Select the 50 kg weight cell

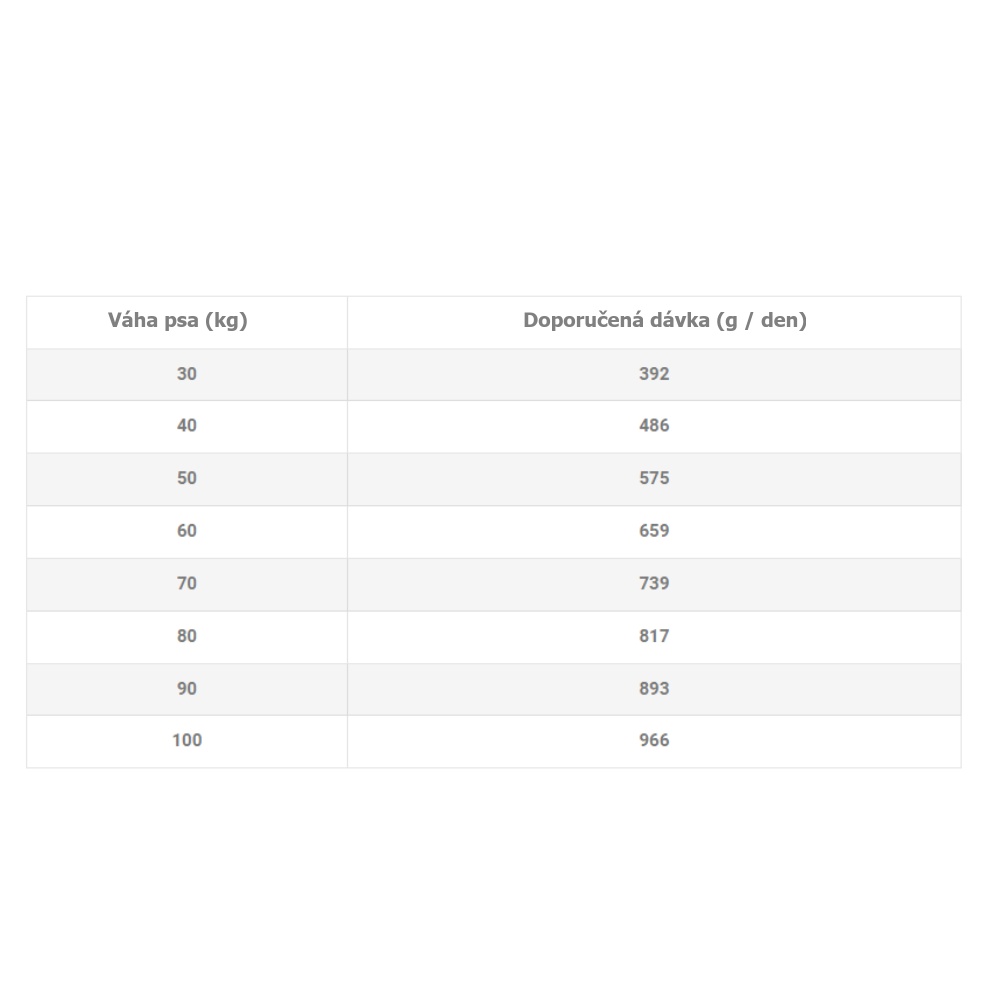187,478
